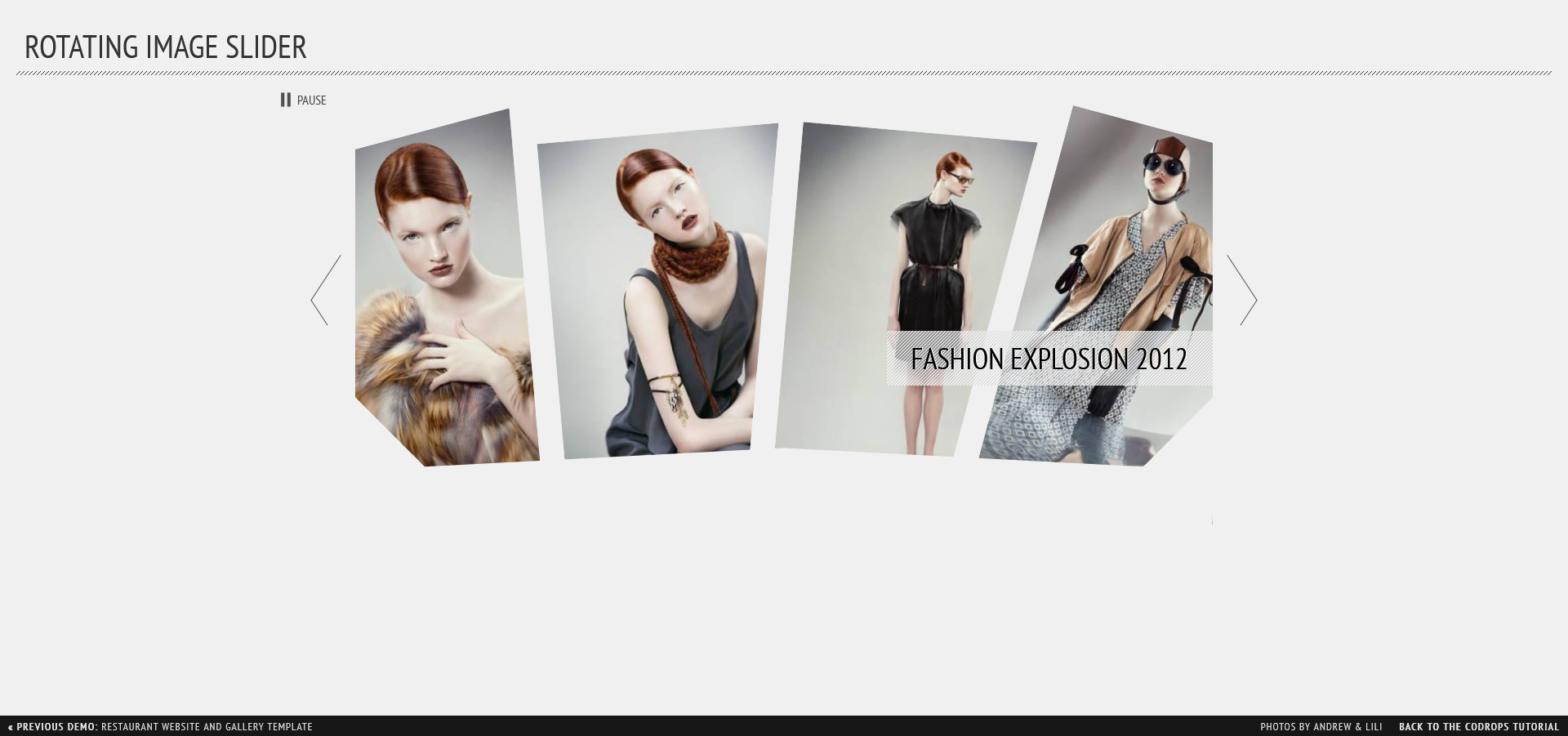Click the round sunglasses on the fourth model

pyautogui.click(x=1165, y=166)
